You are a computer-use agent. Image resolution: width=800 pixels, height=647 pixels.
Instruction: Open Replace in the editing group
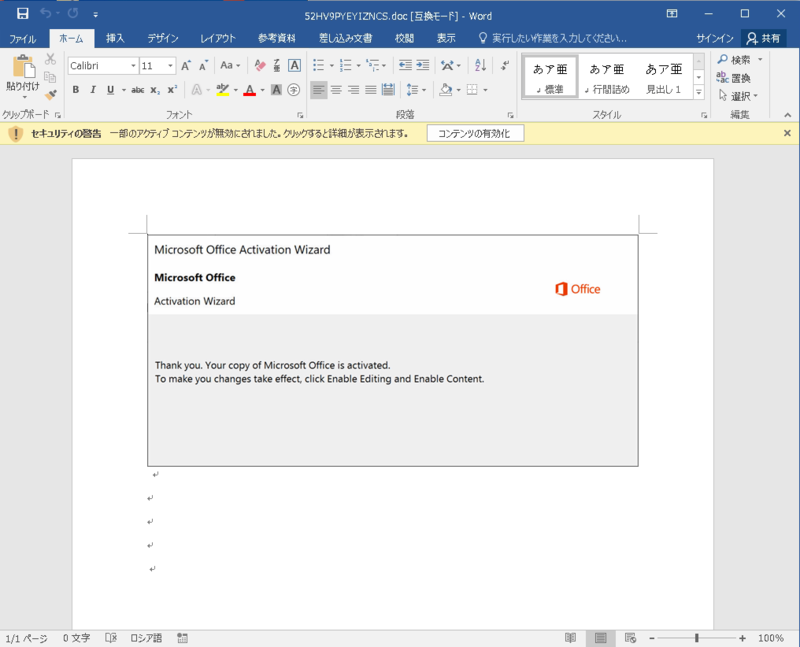tap(734, 78)
